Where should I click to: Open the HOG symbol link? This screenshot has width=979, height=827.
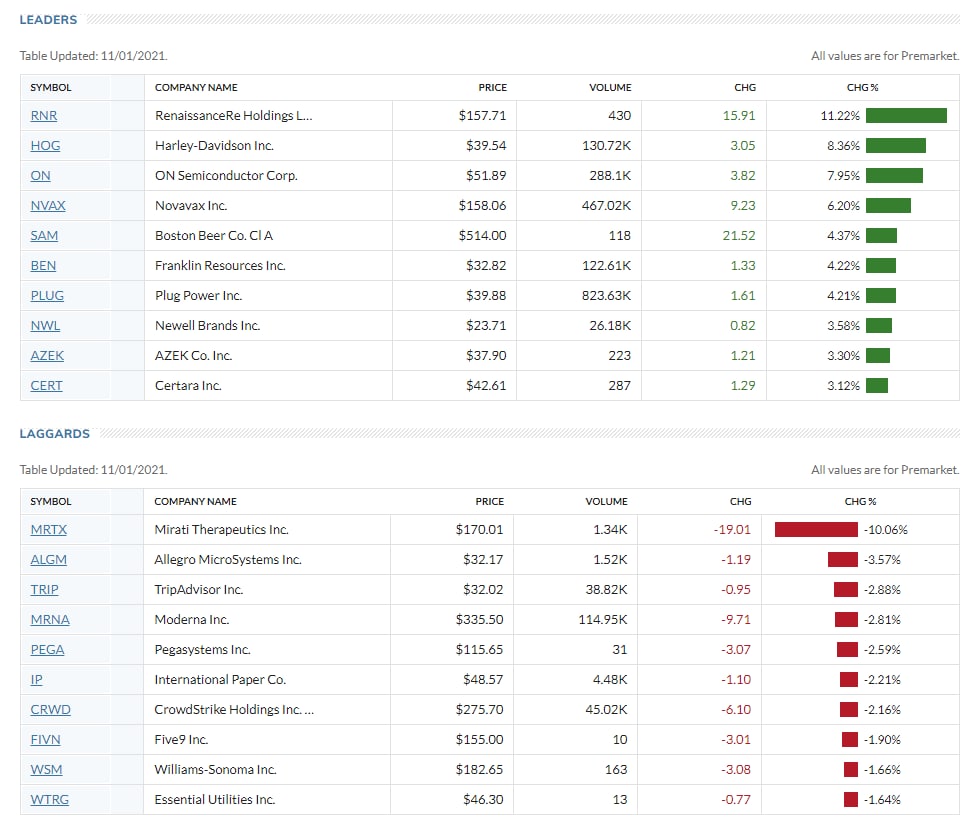[x=46, y=145]
